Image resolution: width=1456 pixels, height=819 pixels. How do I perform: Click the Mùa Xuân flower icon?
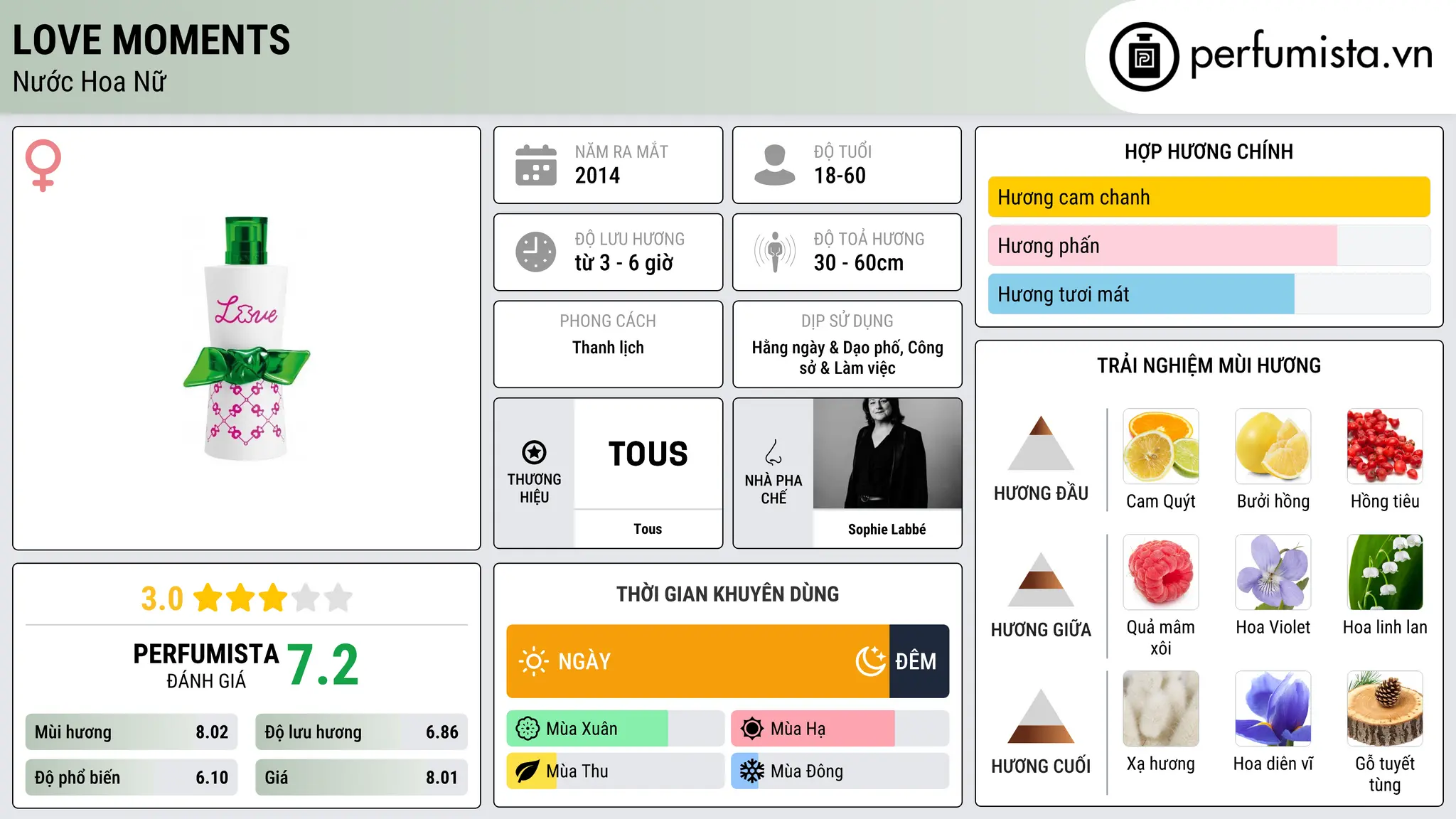[x=528, y=729]
